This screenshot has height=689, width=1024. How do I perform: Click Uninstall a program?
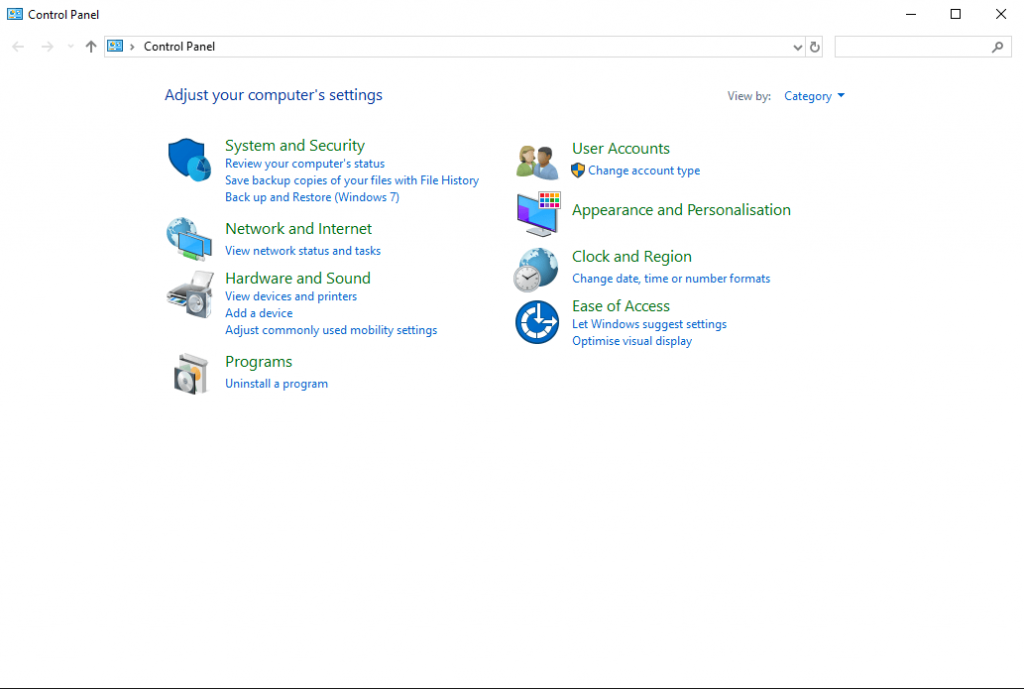(277, 384)
